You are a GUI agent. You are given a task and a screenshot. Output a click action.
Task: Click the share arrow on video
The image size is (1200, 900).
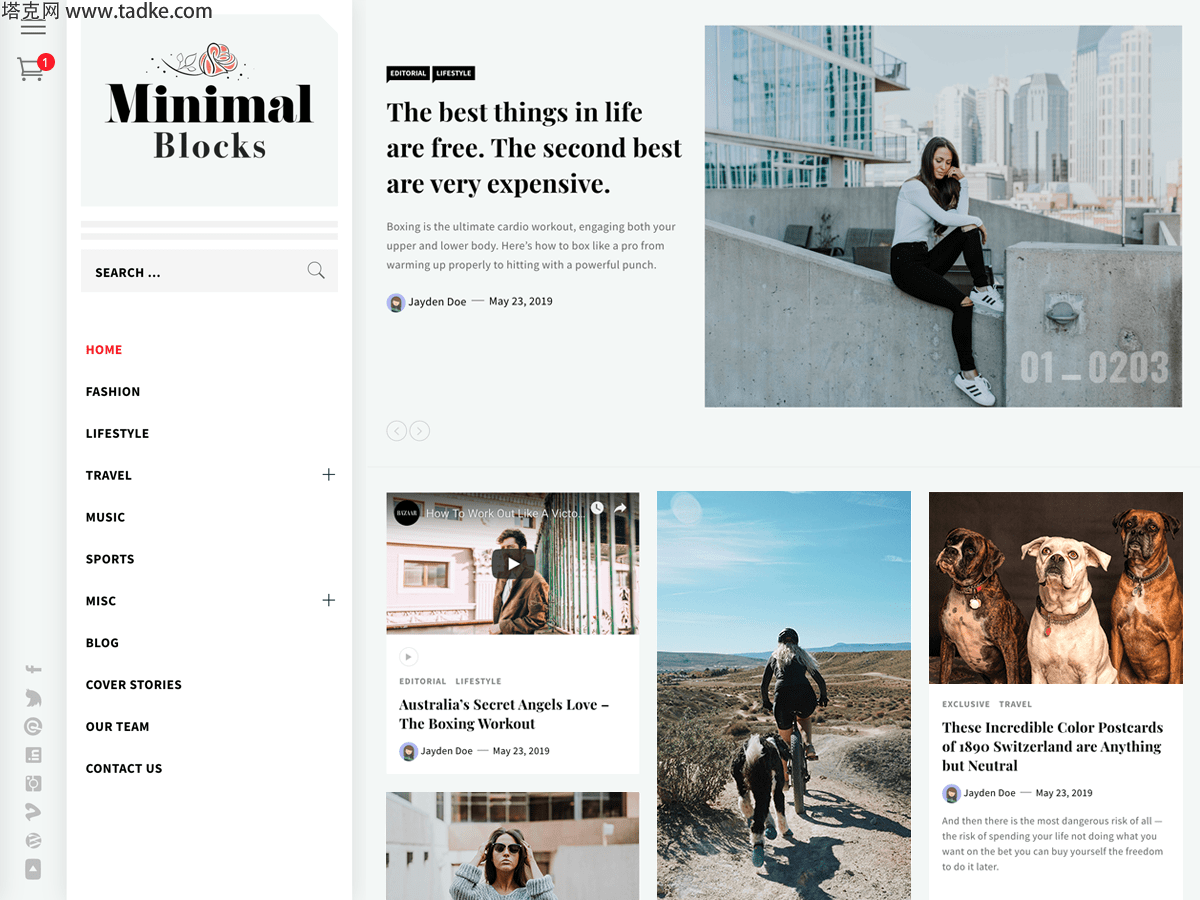point(620,508)
